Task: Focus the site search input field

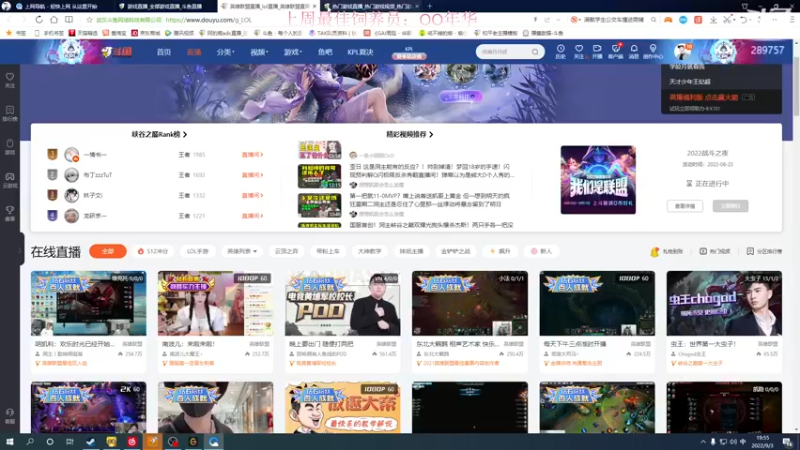Action: [x=504, y=52]
